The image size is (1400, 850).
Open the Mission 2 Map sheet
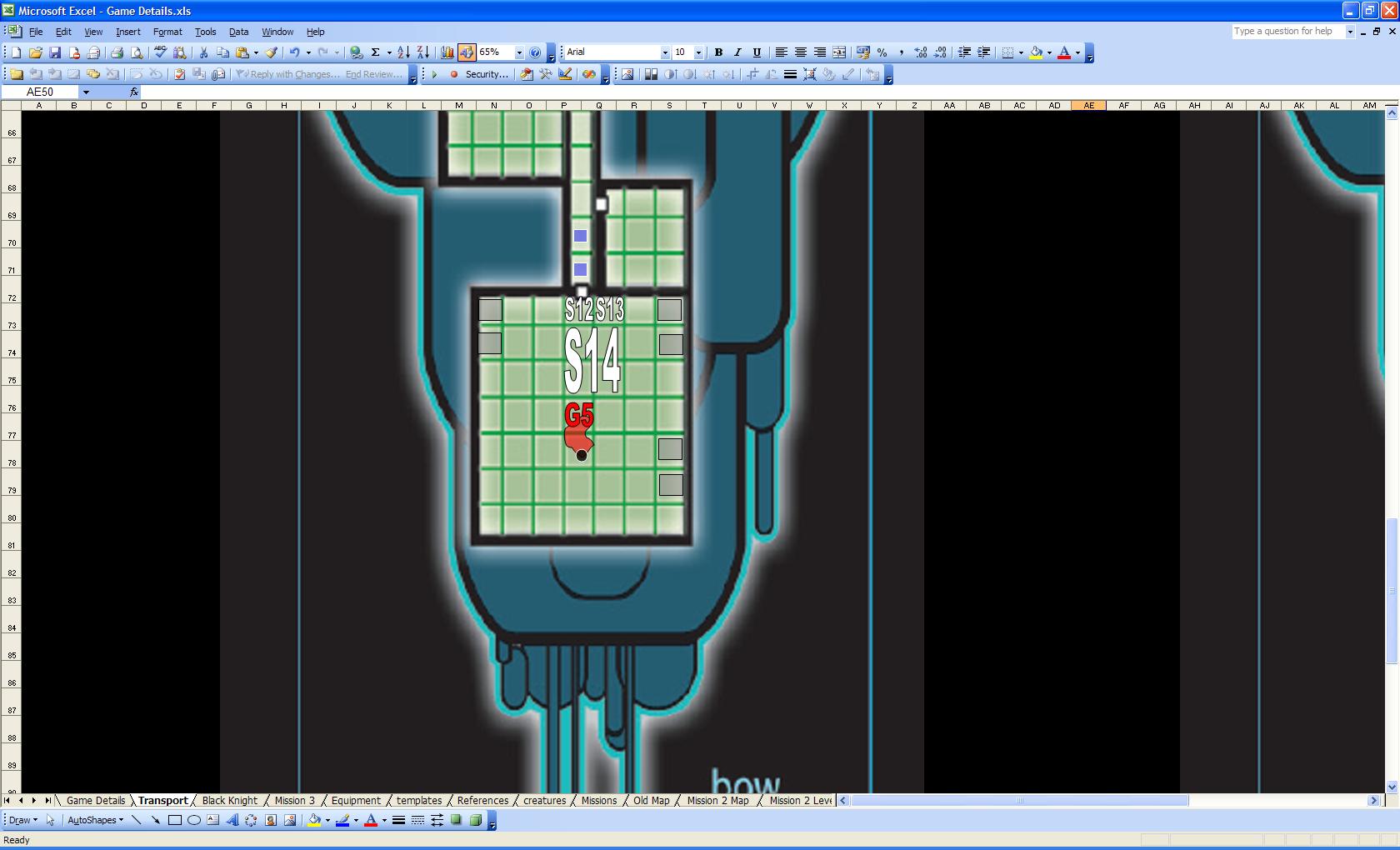[718, 801]
